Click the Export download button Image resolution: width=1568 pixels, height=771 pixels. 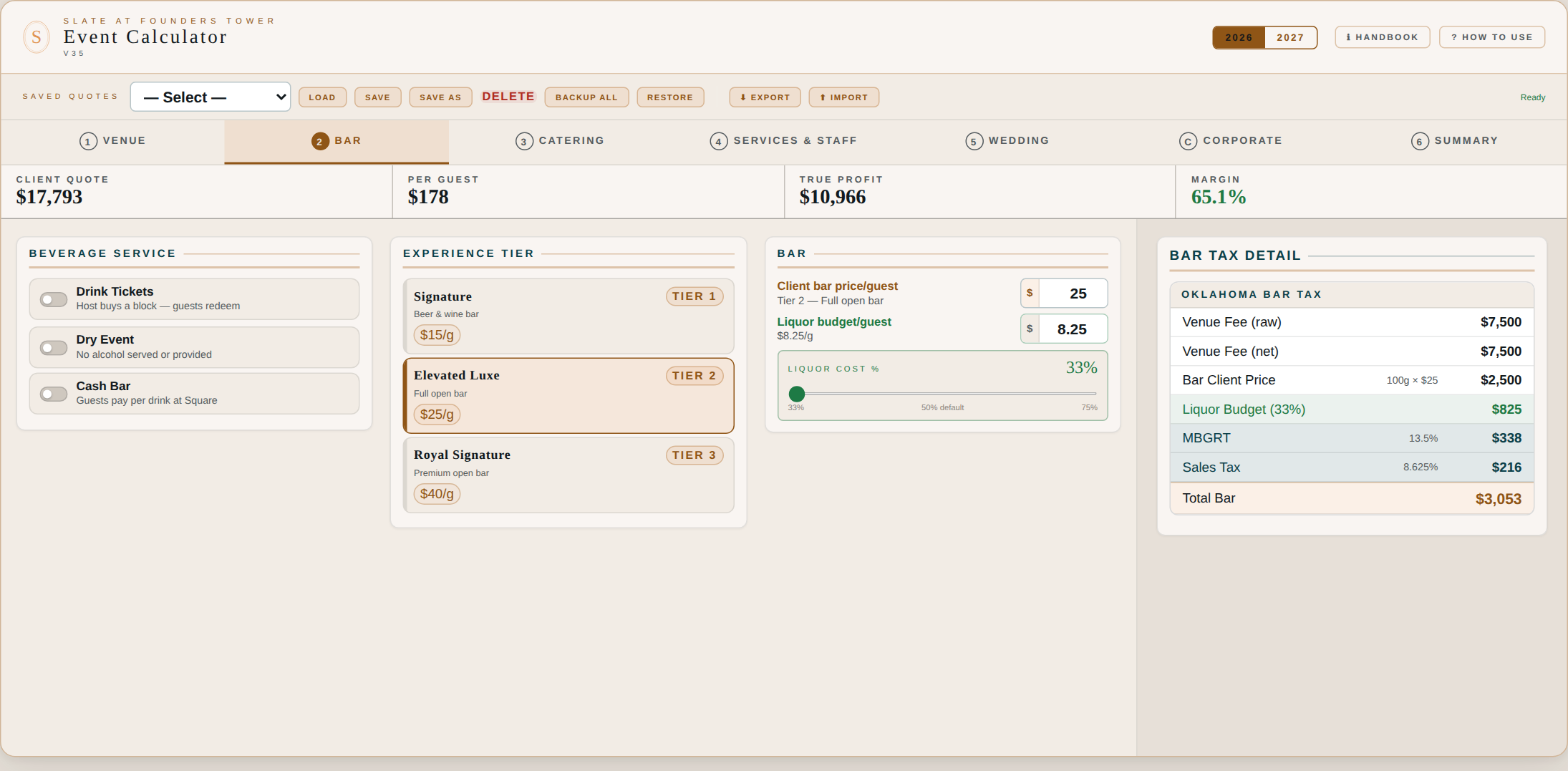coord(765,97)
